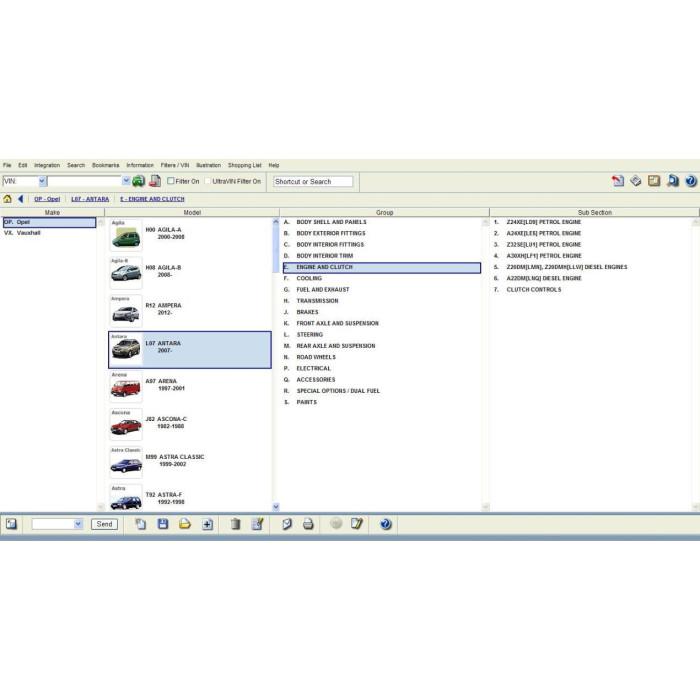Open the Edit menu
The height and width of the screenshot is (700, 700).
pyautogui.click(x=23, y=165)
